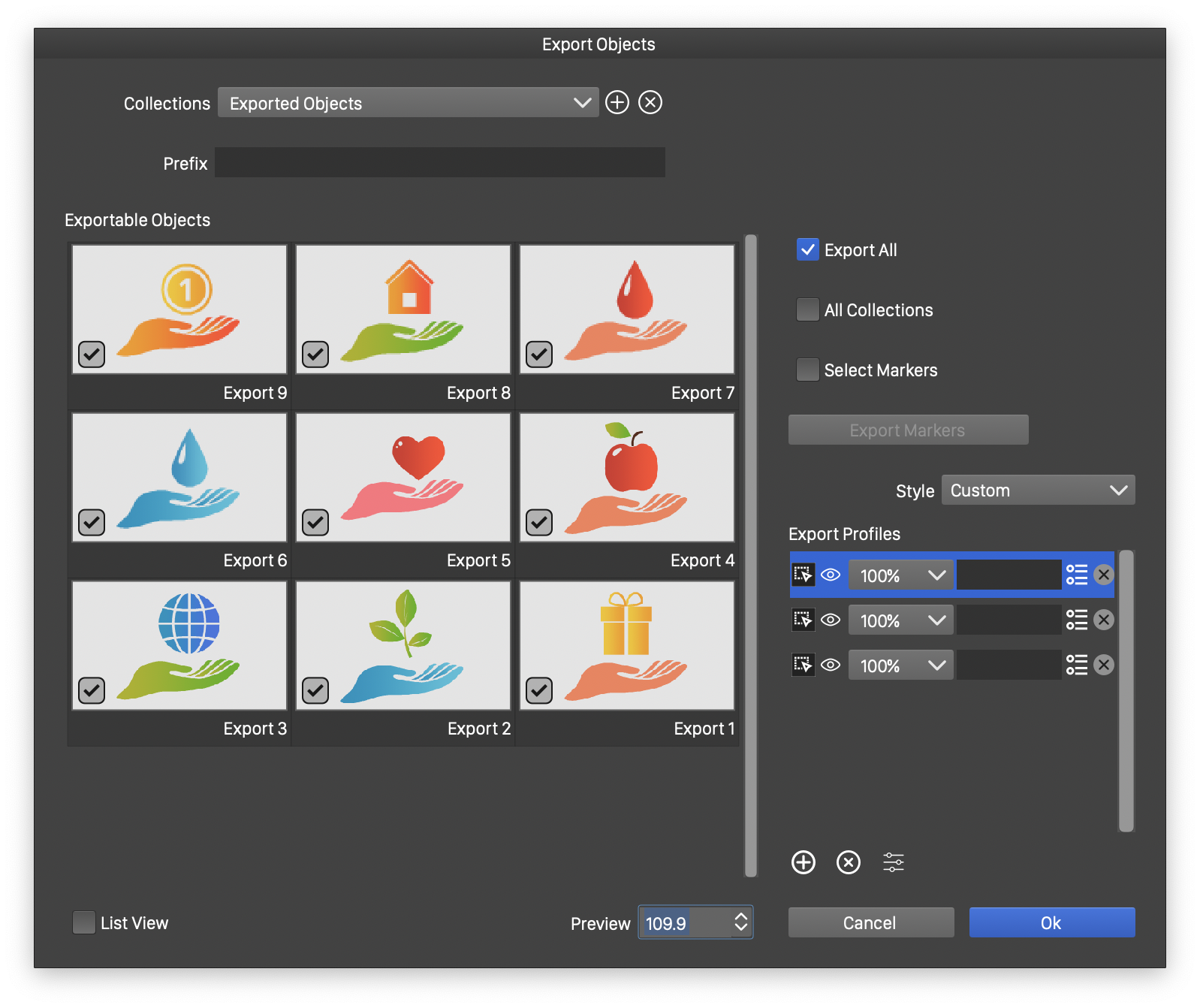Toggle visibility eye on second export profile
1200x1008 pixels.
831,620
